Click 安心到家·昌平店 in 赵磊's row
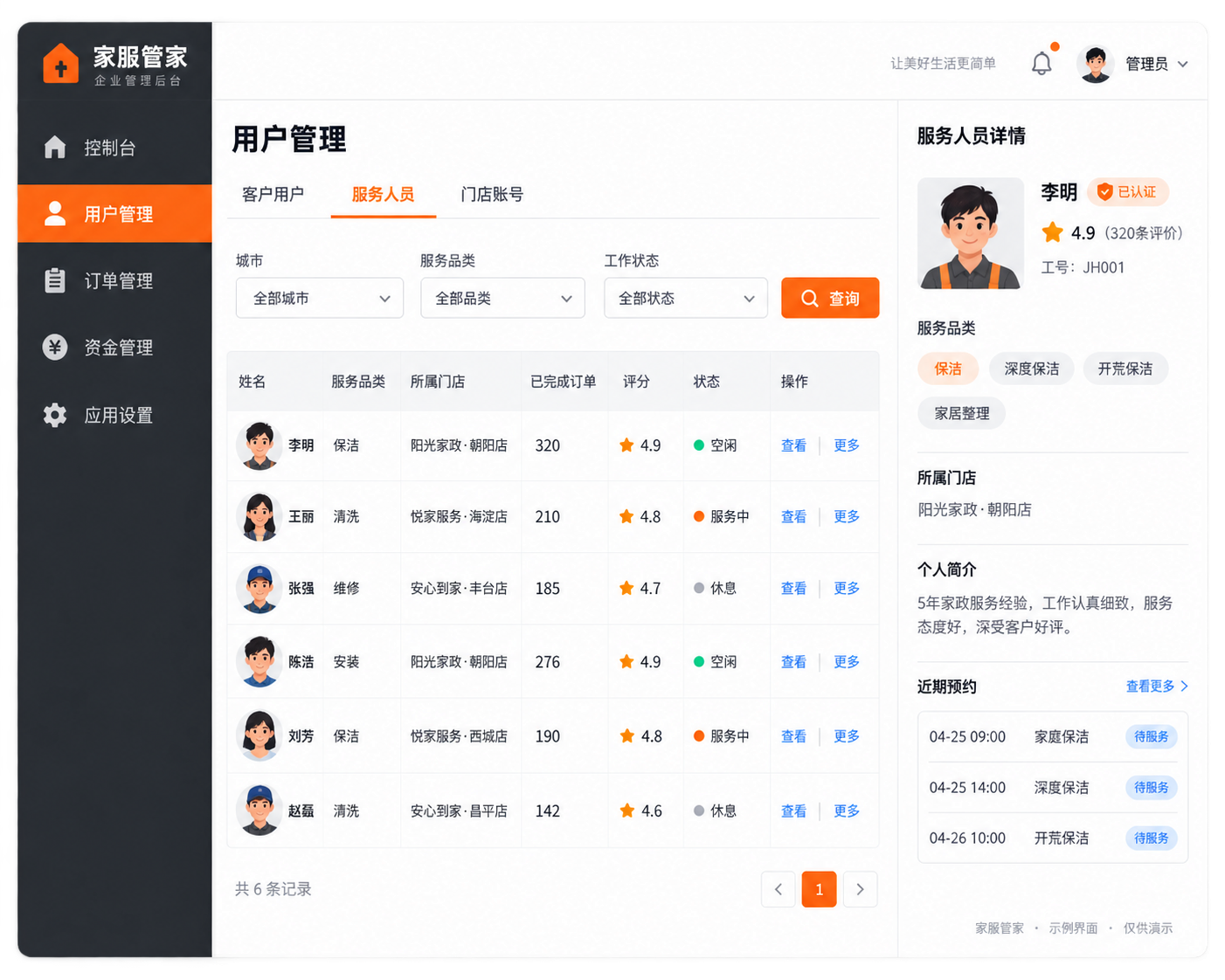The height and width of the screenshot is (980, 1225). 459,811
